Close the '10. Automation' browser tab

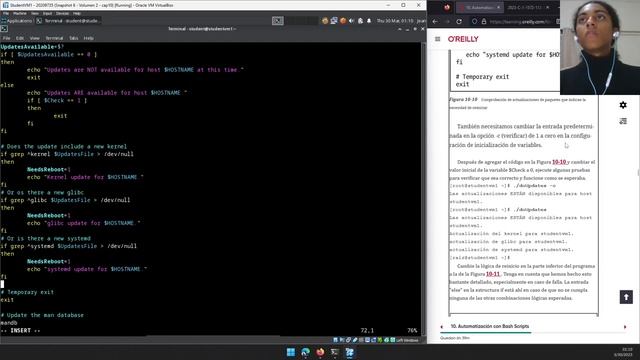coord(498,7)
